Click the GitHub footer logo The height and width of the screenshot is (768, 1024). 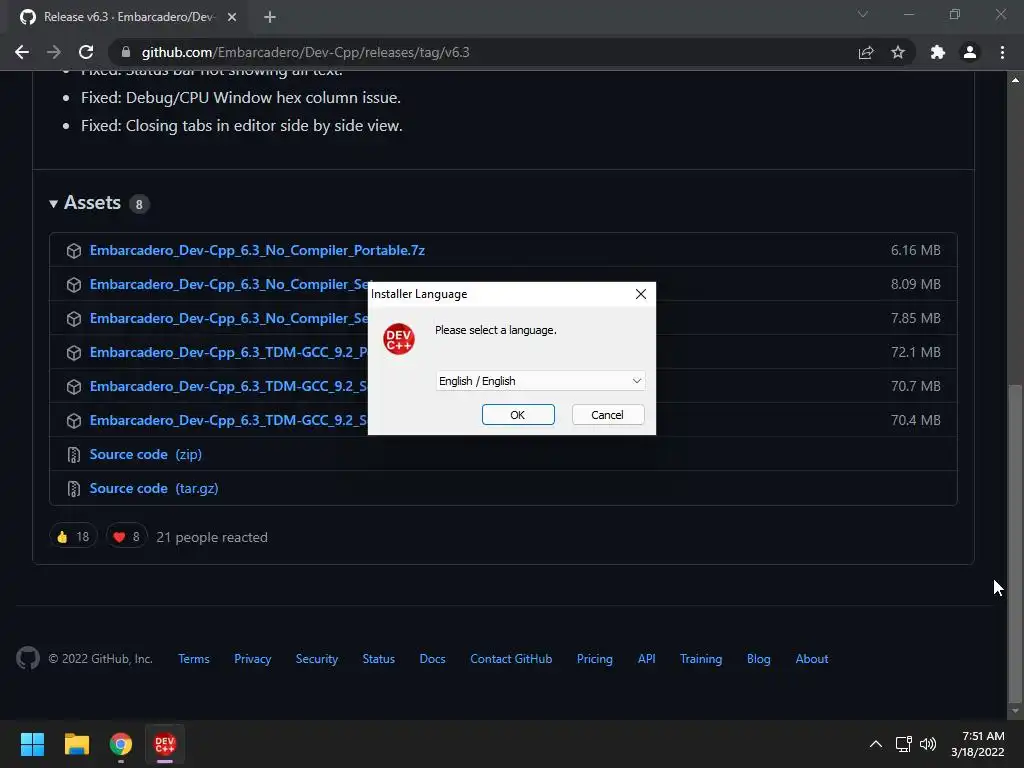(x=28, y=658)
